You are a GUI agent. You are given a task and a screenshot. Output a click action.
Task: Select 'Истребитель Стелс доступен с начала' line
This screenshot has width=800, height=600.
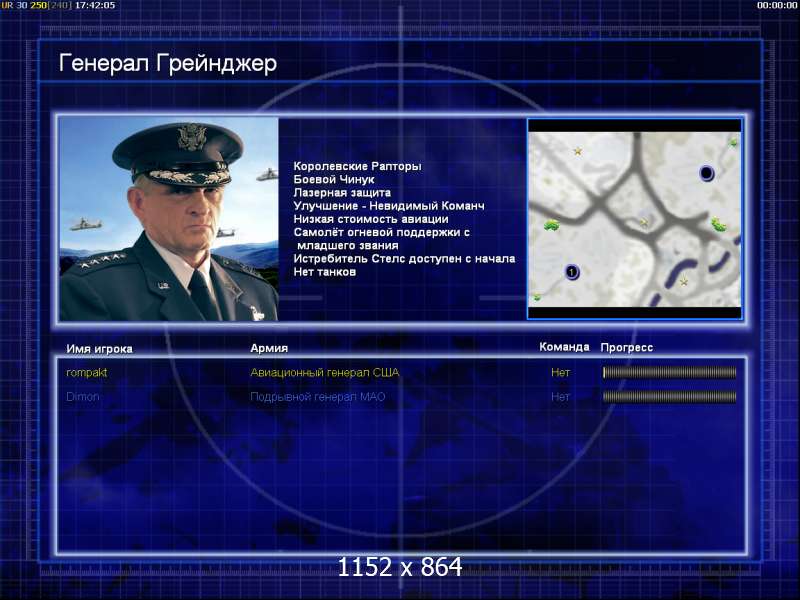404,259
